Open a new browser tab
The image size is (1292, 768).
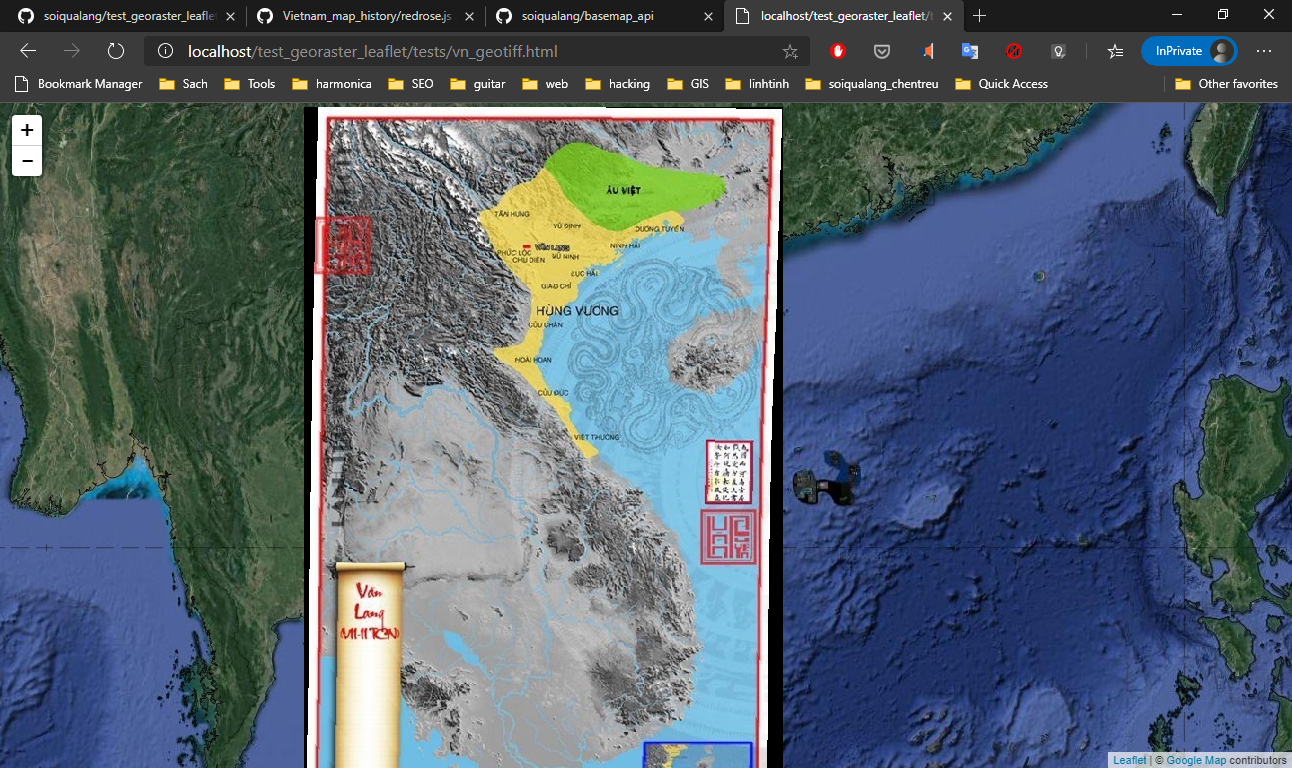[x=980, y=16]
